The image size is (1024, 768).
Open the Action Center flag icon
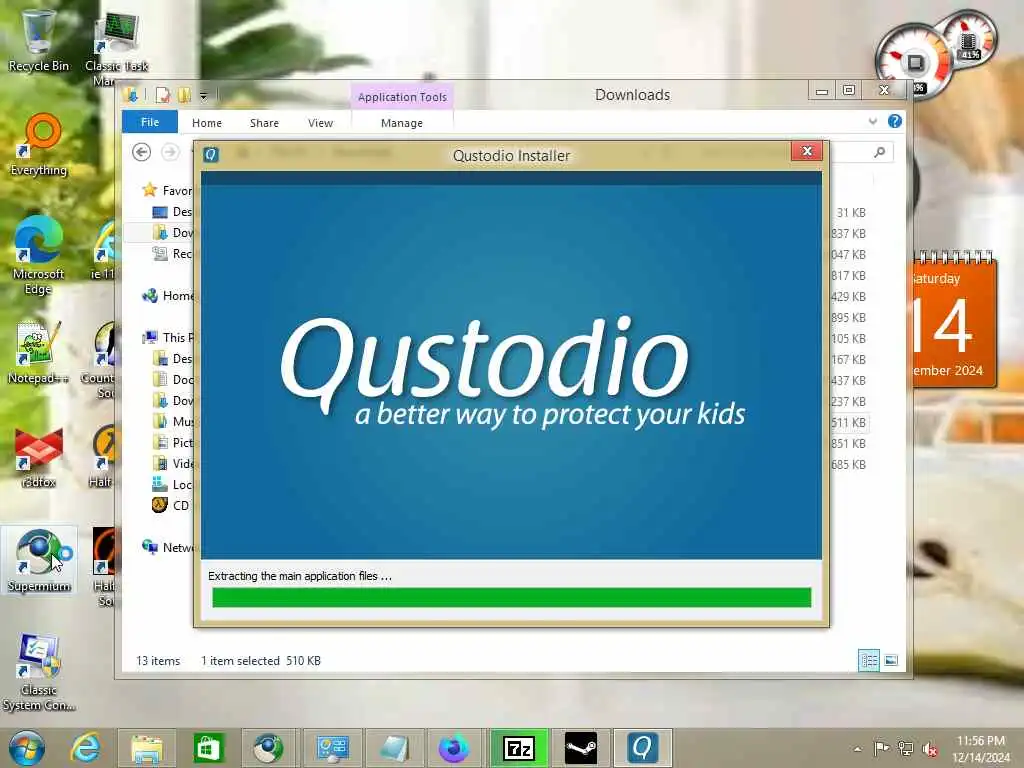pyautogui.click(x=881, y=748)
